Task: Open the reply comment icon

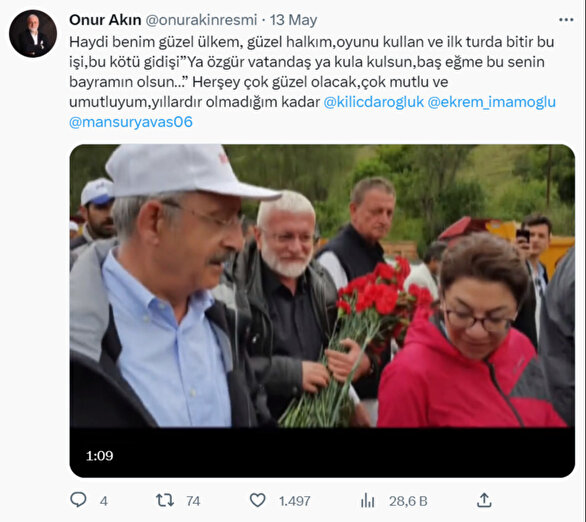Action: 78,500
